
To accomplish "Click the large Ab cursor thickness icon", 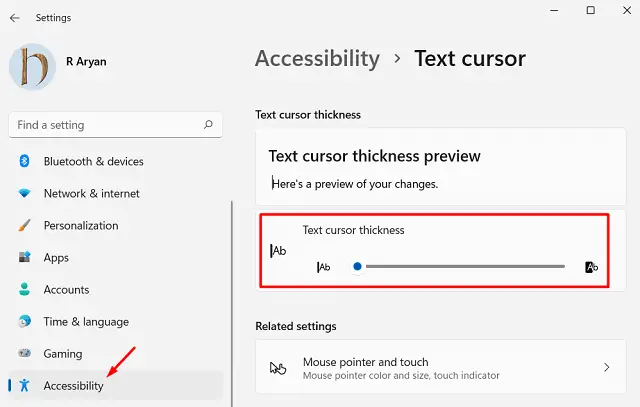I will click(278, 251).
